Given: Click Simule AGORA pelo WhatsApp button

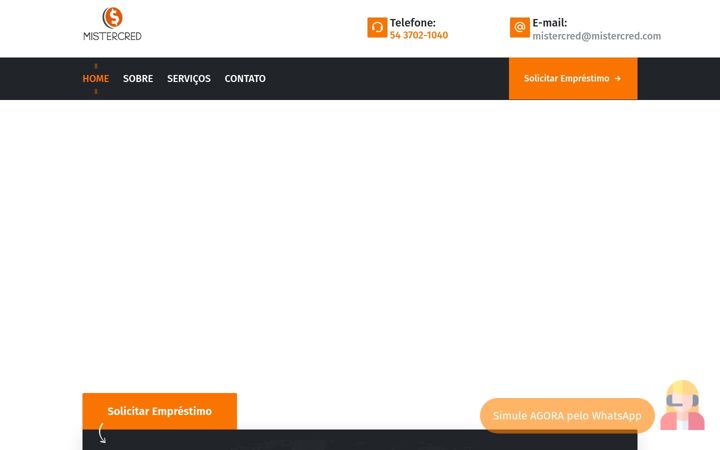Looking at the screenshot, I should [x=567, y=416].
